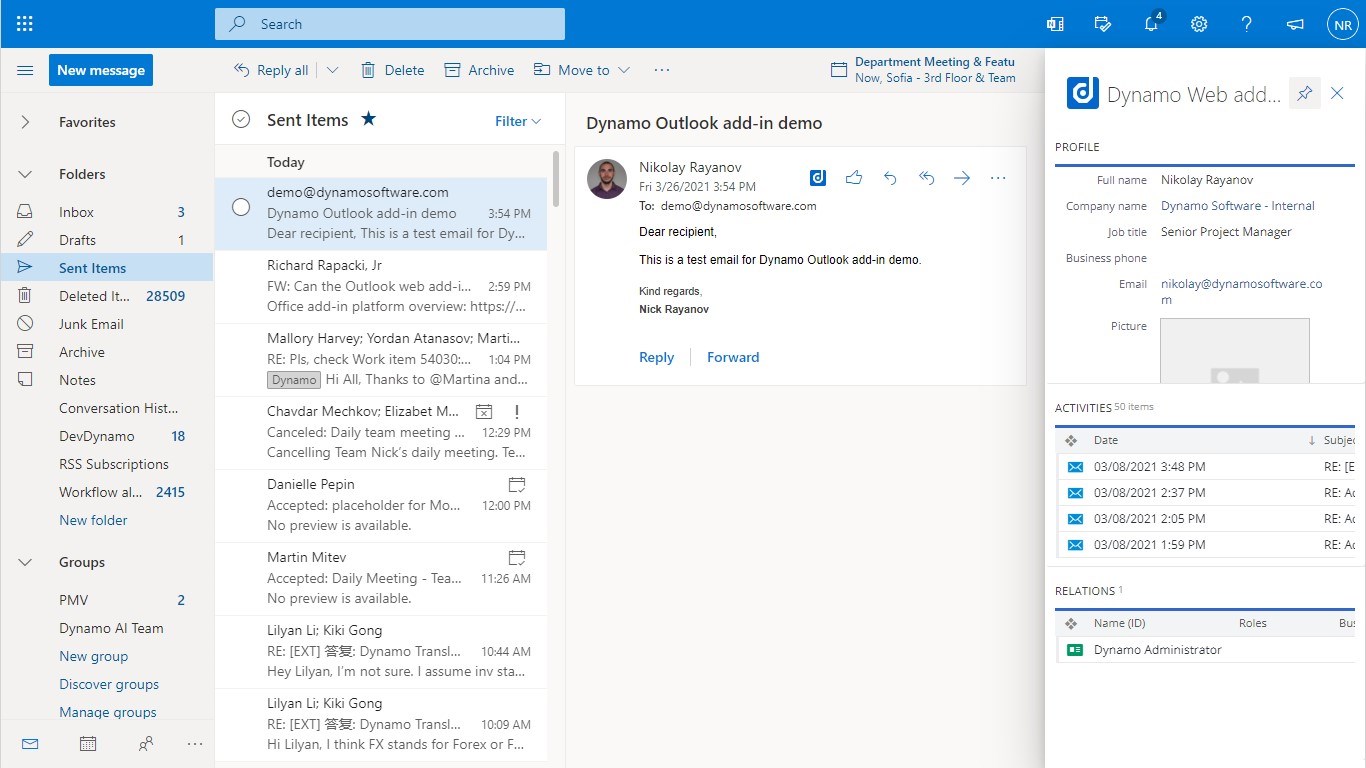
Task: Switch to Mail module icon at bottom
Action: coord(30,744)
